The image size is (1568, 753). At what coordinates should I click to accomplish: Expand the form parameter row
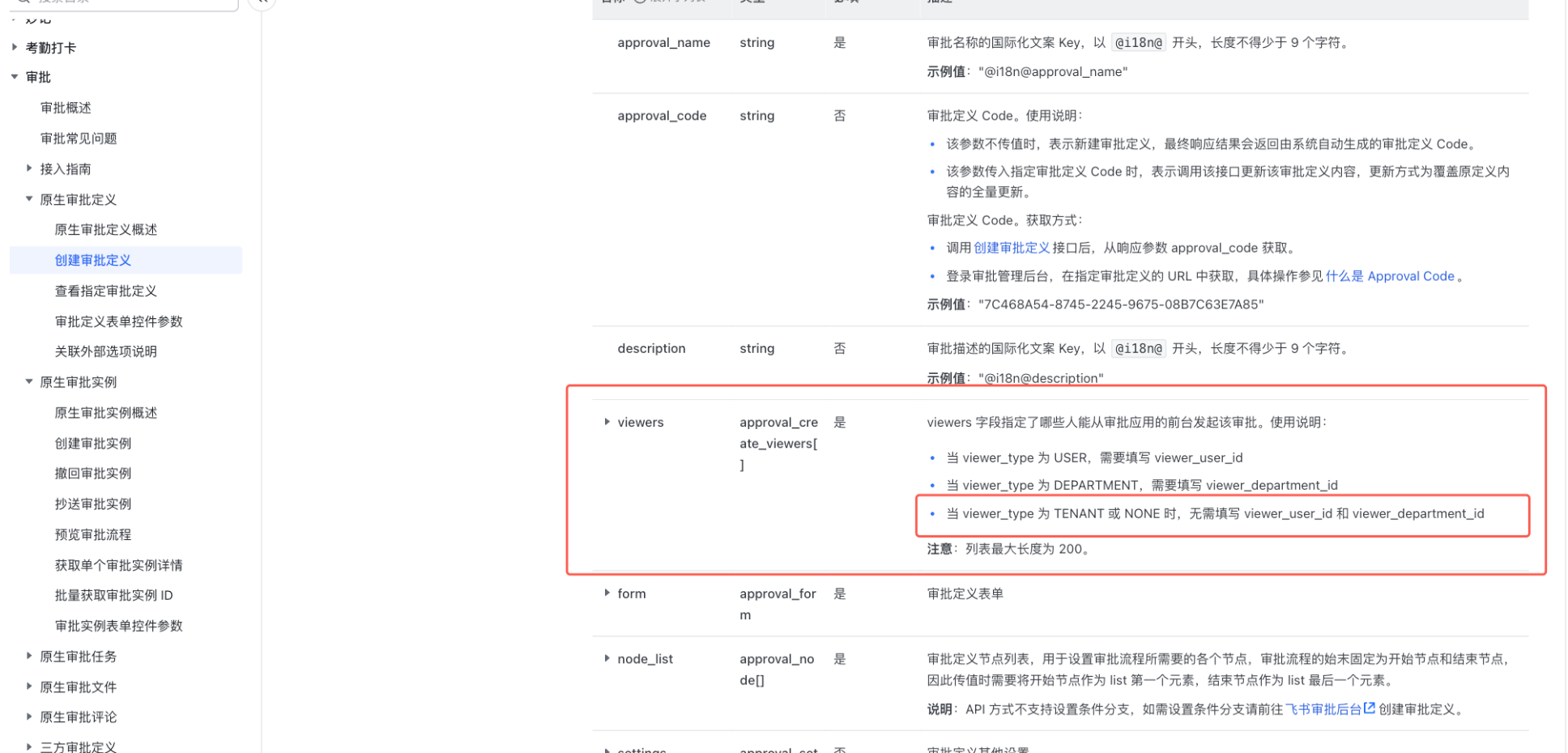(x=607, y=593)
